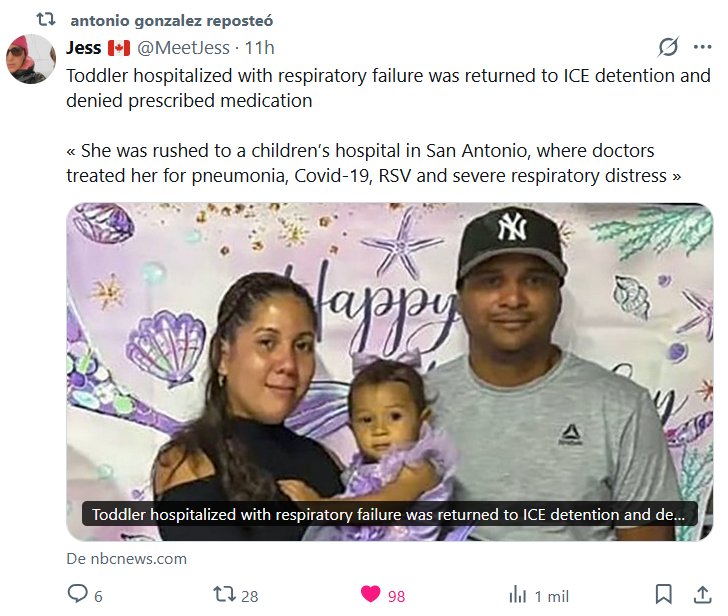This screenshot has height=616, width=728.
Task: Open Jess's profile picture avatar
Action: 31,59
